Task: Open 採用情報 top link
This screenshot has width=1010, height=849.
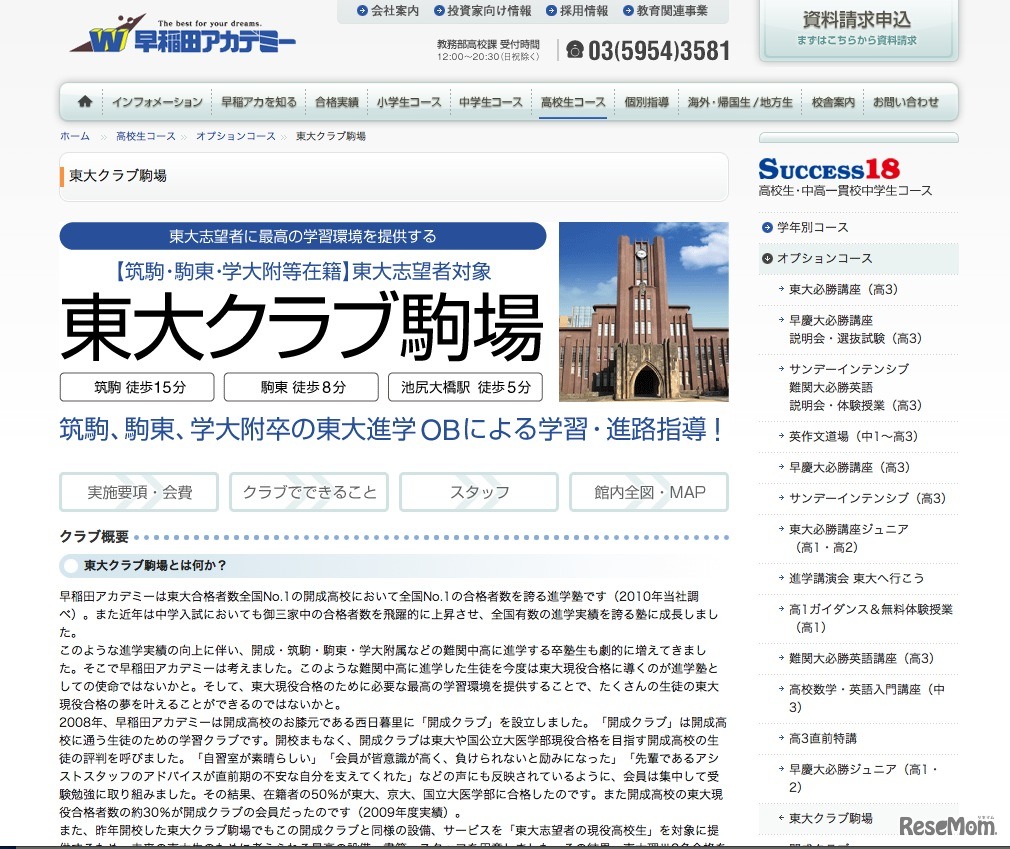Action: (x=584, y=10)
